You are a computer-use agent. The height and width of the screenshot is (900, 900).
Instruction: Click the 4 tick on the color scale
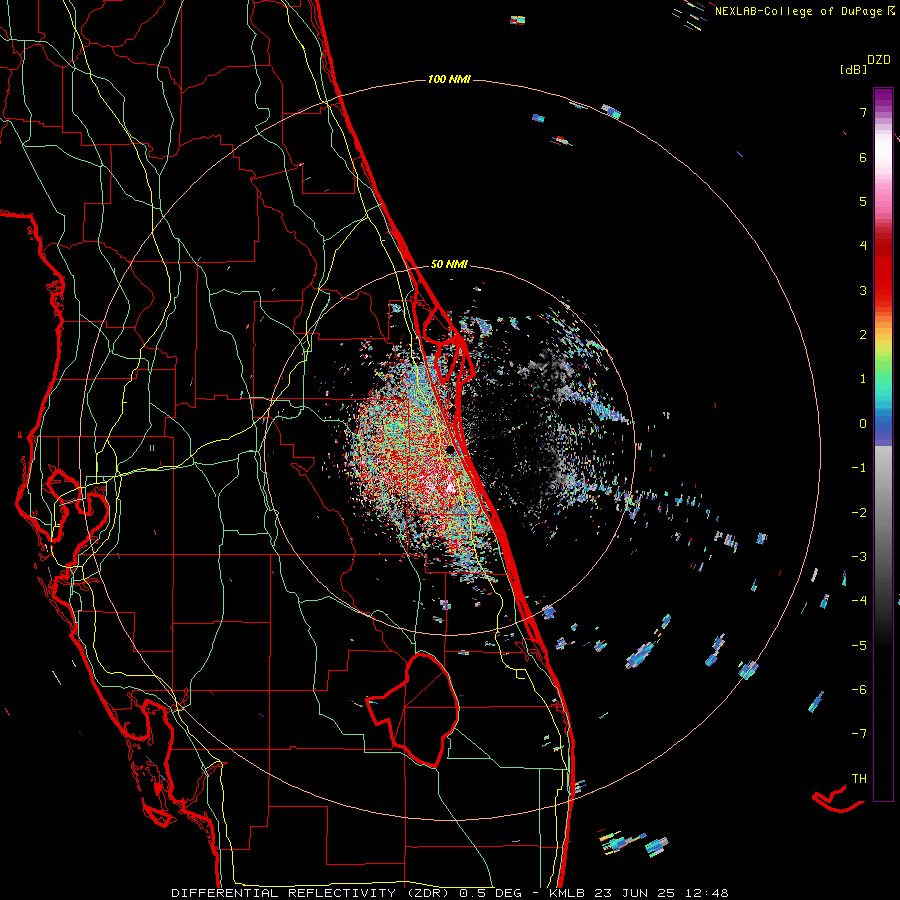tap(863, 246)
